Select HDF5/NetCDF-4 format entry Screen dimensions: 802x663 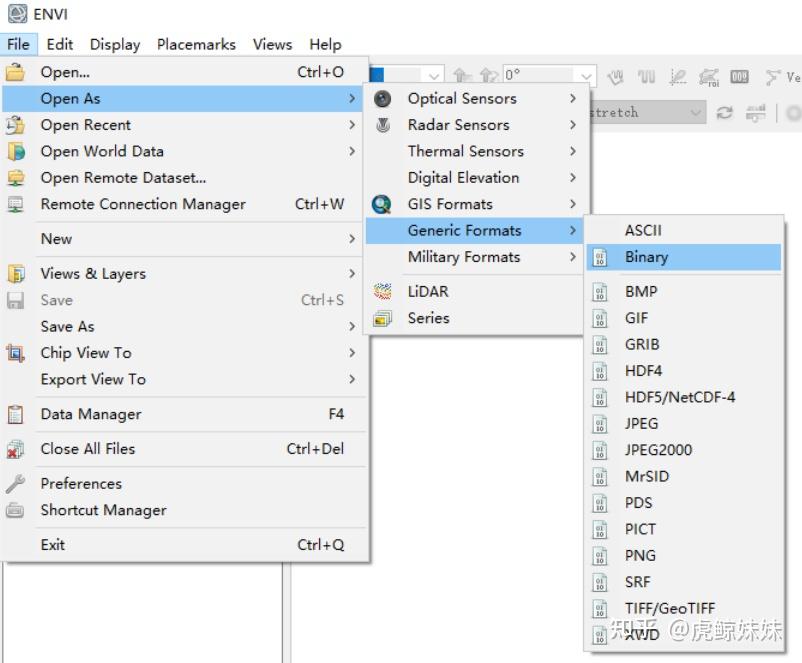point(684,397)
